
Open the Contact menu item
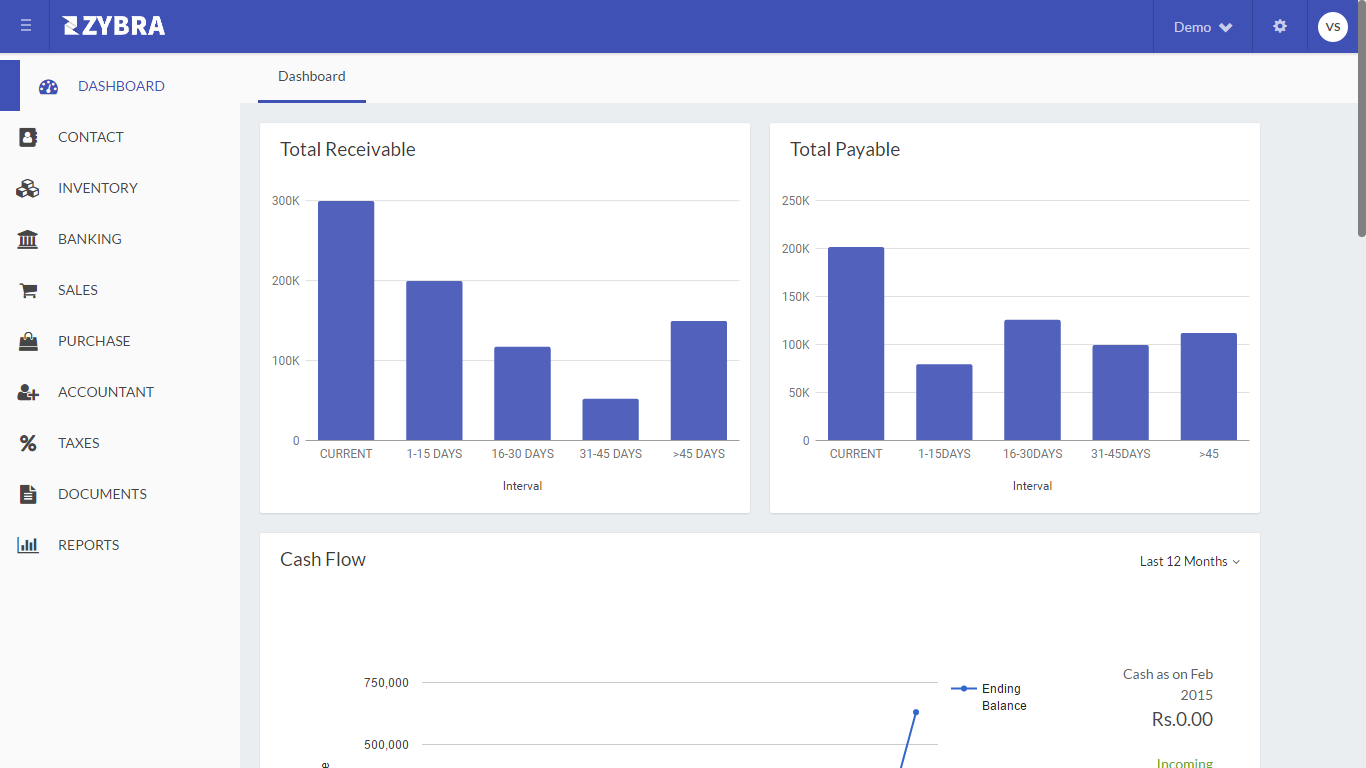click(x=91, y=137)
